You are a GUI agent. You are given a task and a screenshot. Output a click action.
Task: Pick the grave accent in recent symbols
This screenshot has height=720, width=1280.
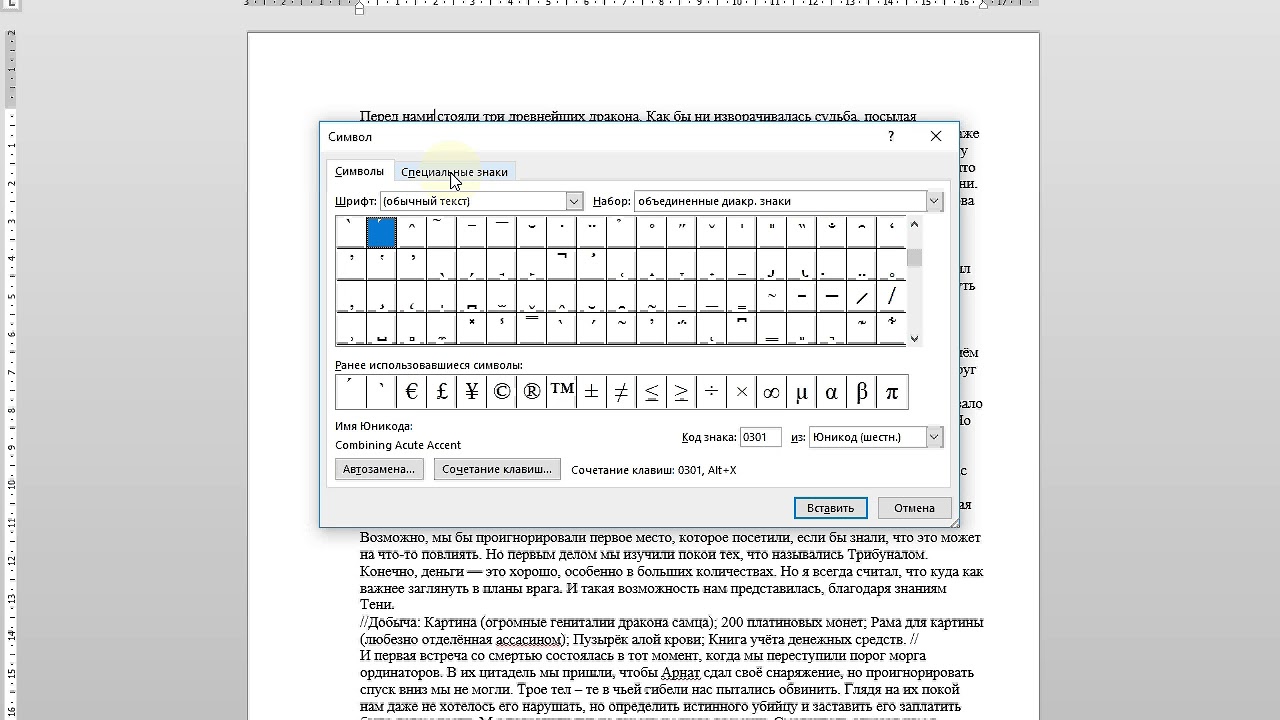point(381,392)
